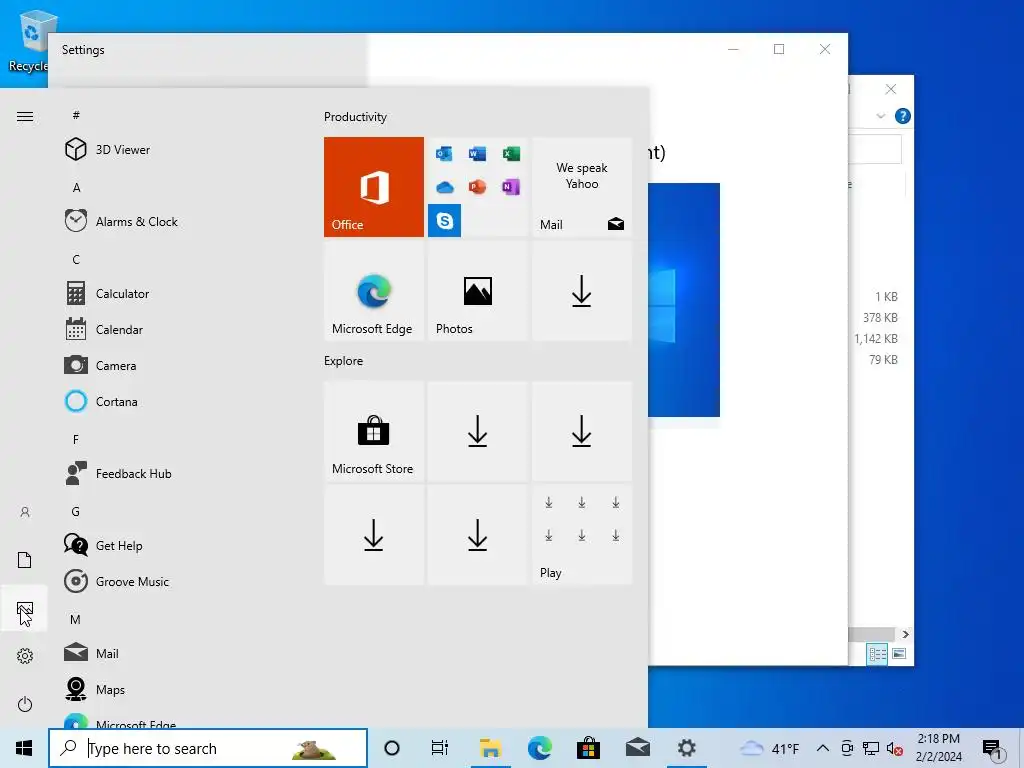The height and width of the screenshot is (768, 1024).
Task: Open PowerPoint in the Office apps tile
Action: click(x=477, y=187)
